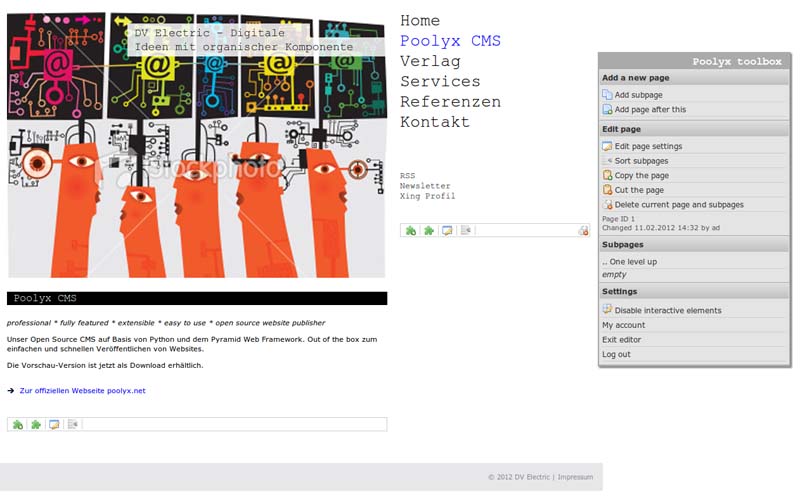Image resolution: width=800 pixels, height=501 pixels.
Task: Open the Poolyx CMS navigation item
Action: (451, 41)
